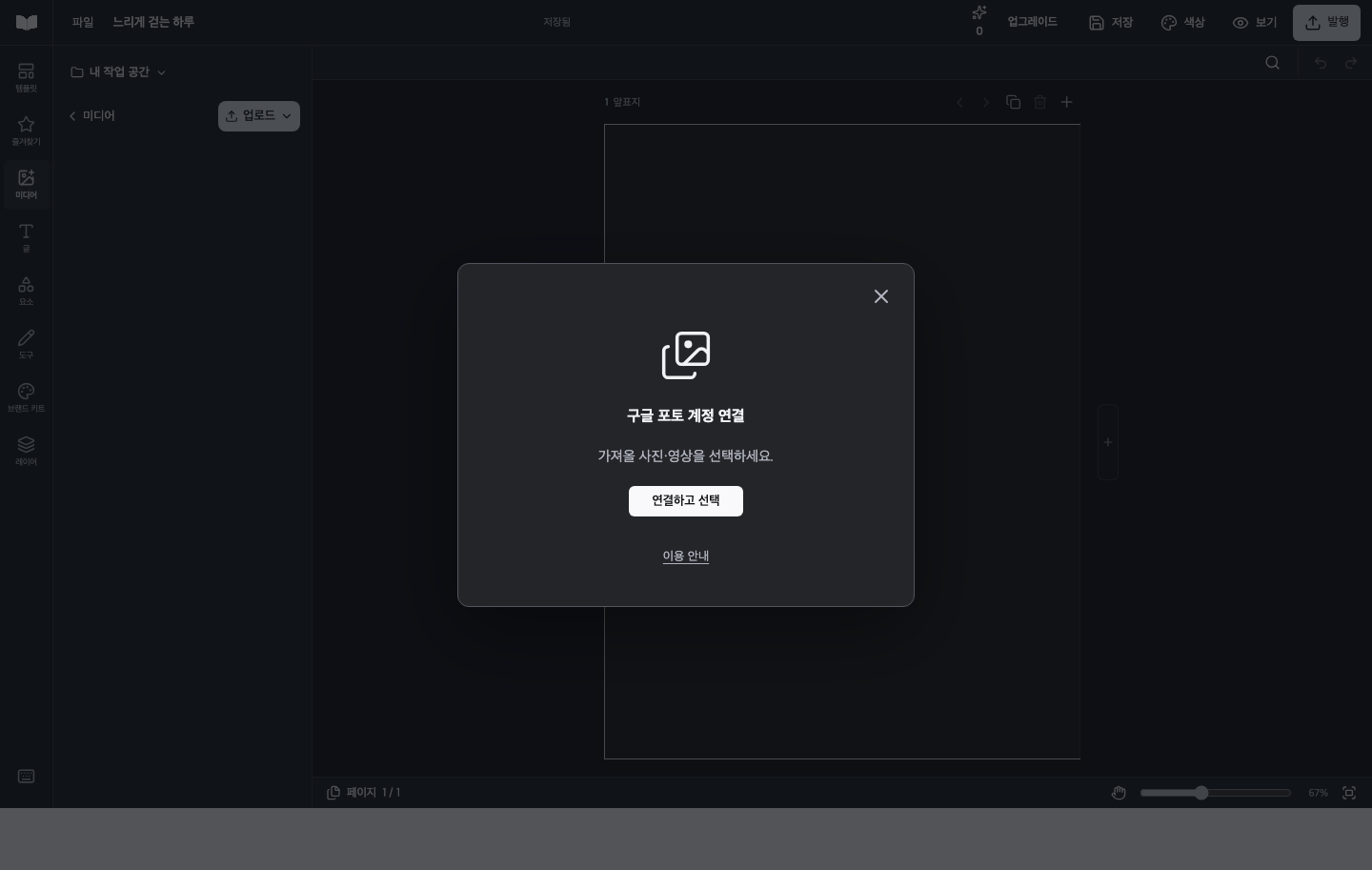The width and height of the screenshot is (1372, 870).
Task: Open the 색상 color menu
Action: pyautogui.click(x=1182, y=23)
